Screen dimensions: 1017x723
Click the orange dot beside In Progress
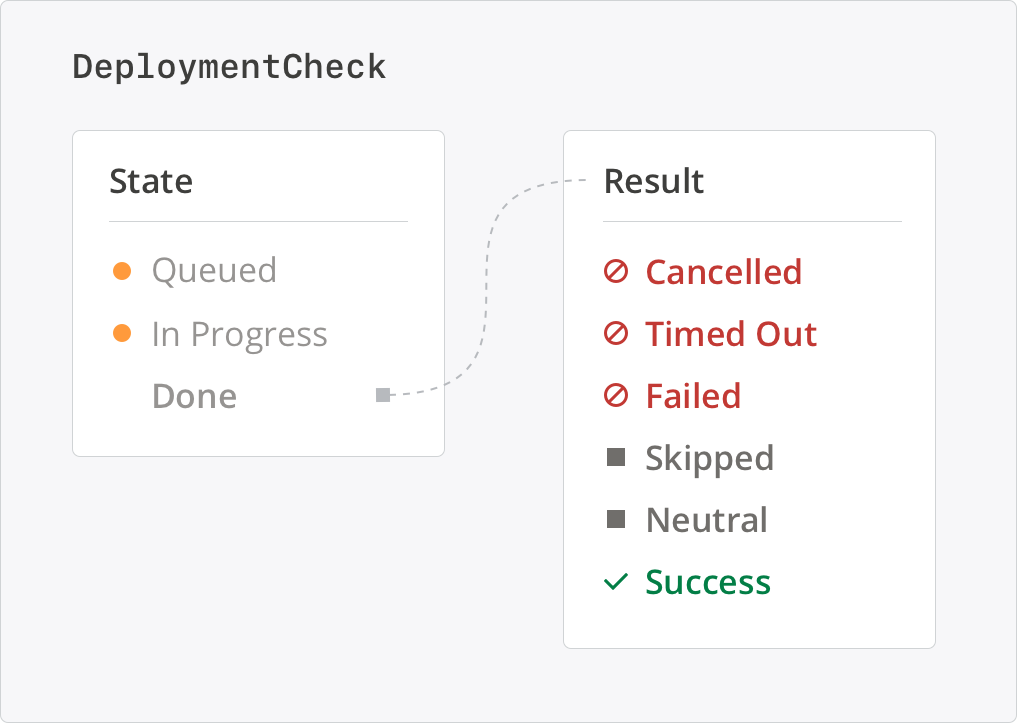click(x=122, y=333)
